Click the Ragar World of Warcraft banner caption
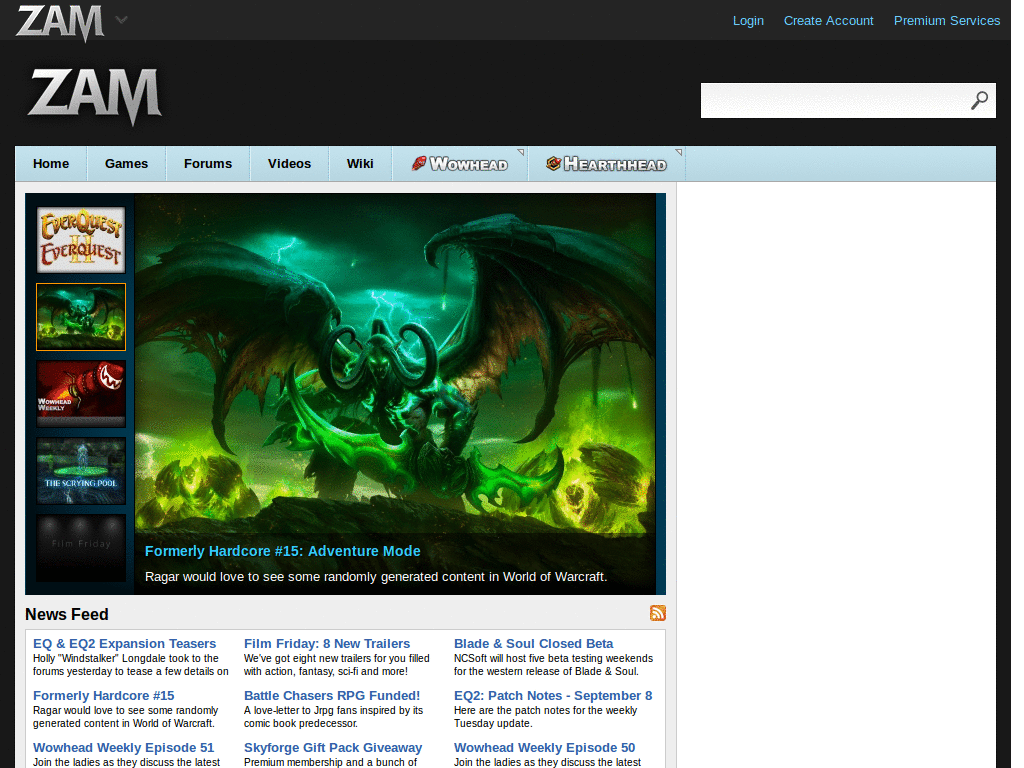 coord(376,577)
